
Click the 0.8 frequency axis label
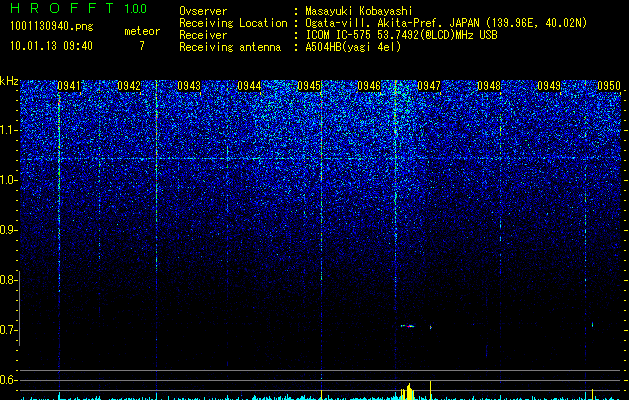coord(9,280)
